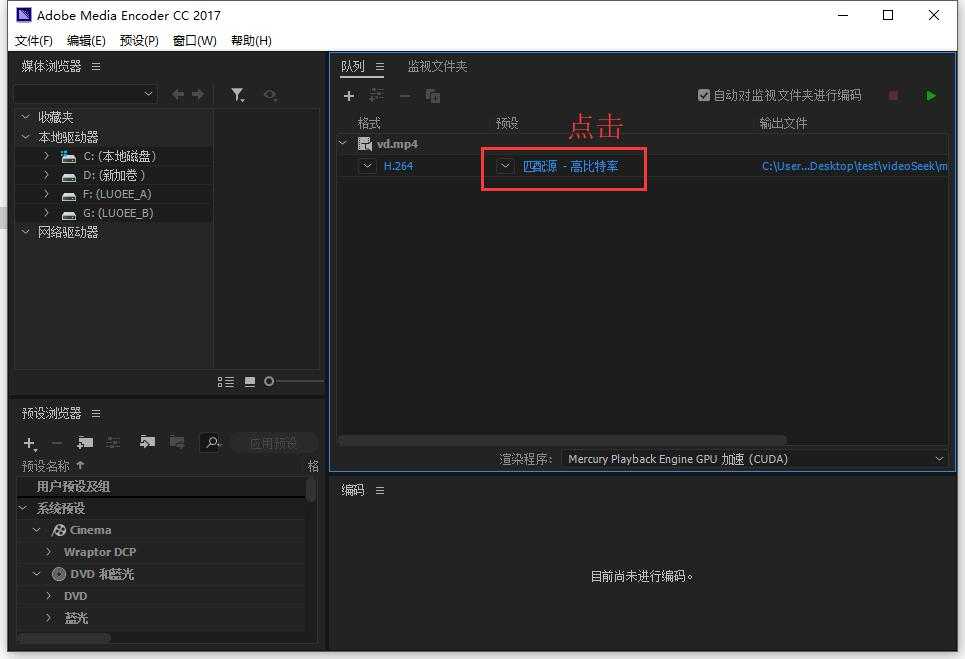Expand the F: (LUOEE_A) drive
This screenshot has width=965, height=659.
[x=46, y=194]
